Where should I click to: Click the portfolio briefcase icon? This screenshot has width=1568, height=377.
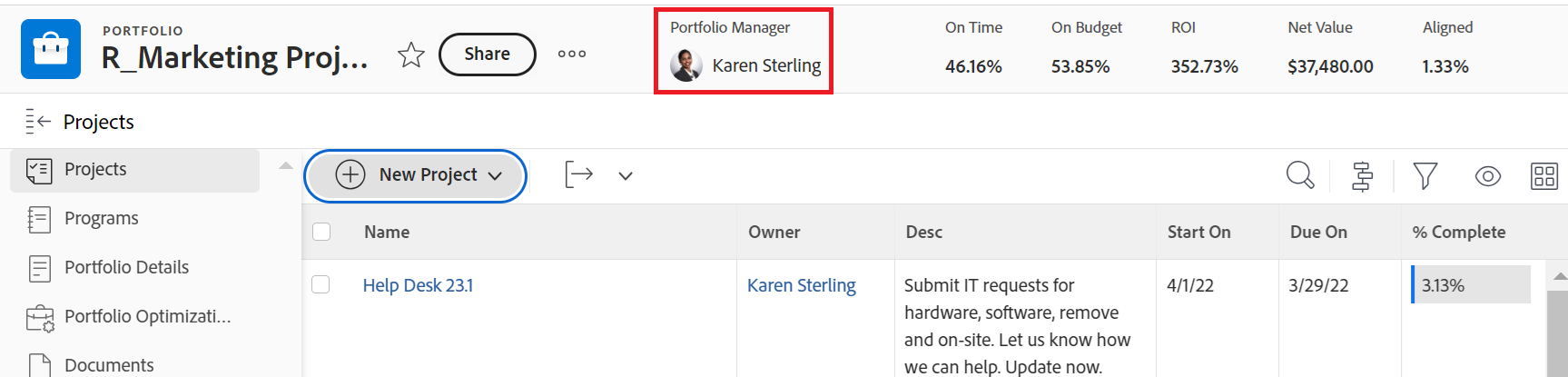coord(51,49)
